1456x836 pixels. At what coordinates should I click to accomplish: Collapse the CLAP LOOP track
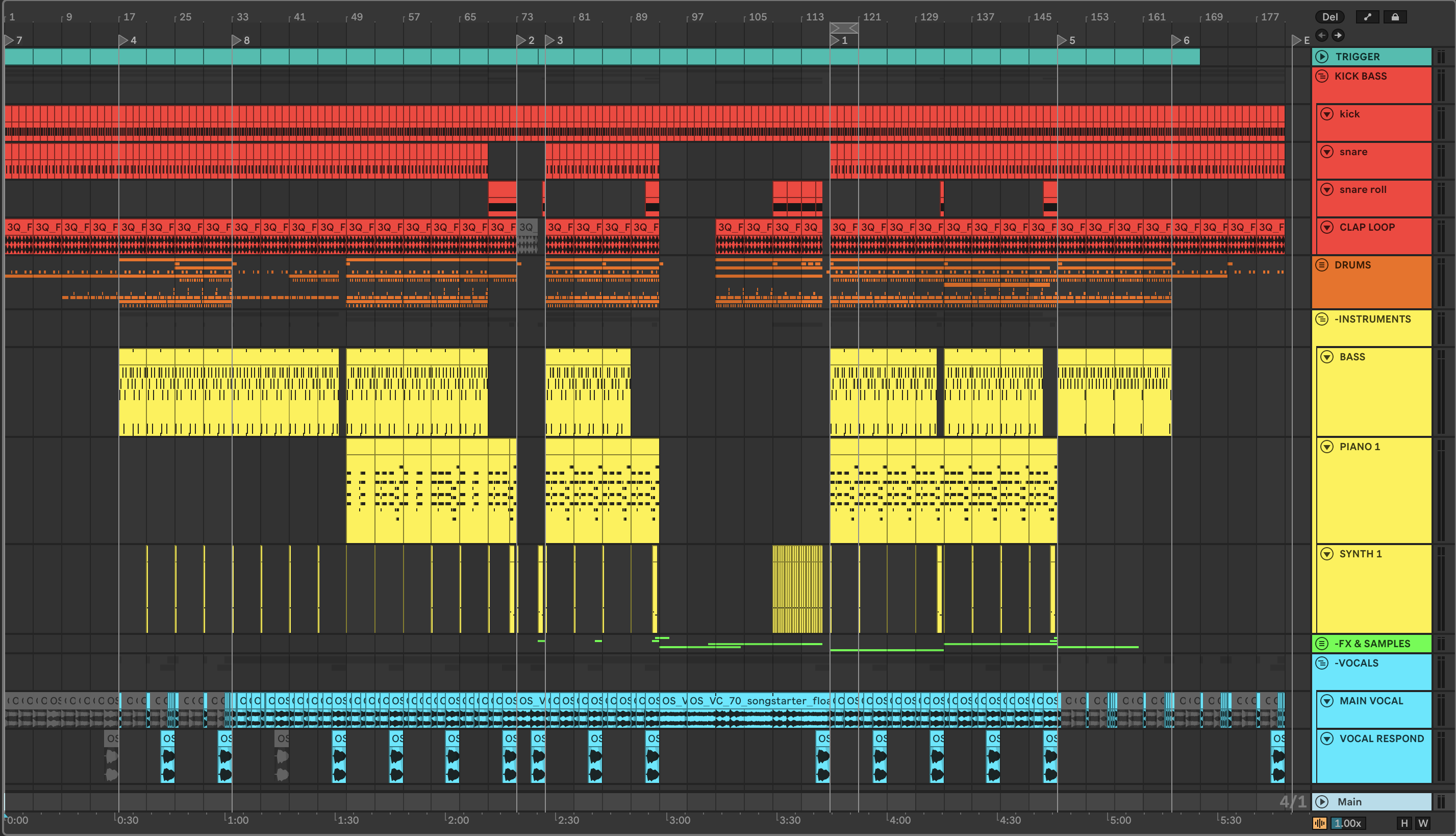click(1327, 227)
